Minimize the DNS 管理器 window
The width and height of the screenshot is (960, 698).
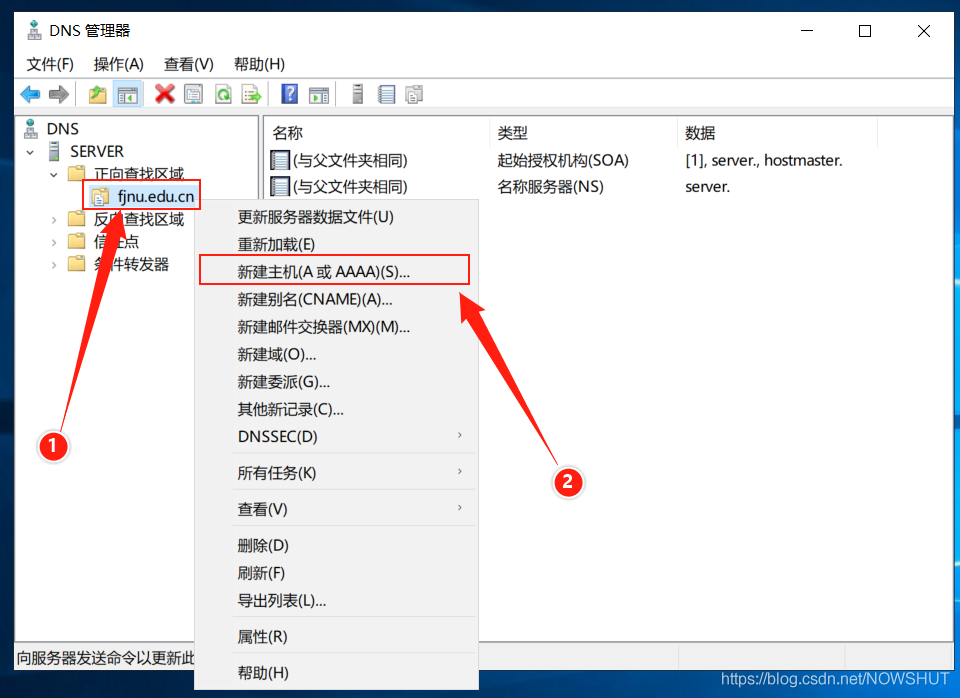pos(807,31)
